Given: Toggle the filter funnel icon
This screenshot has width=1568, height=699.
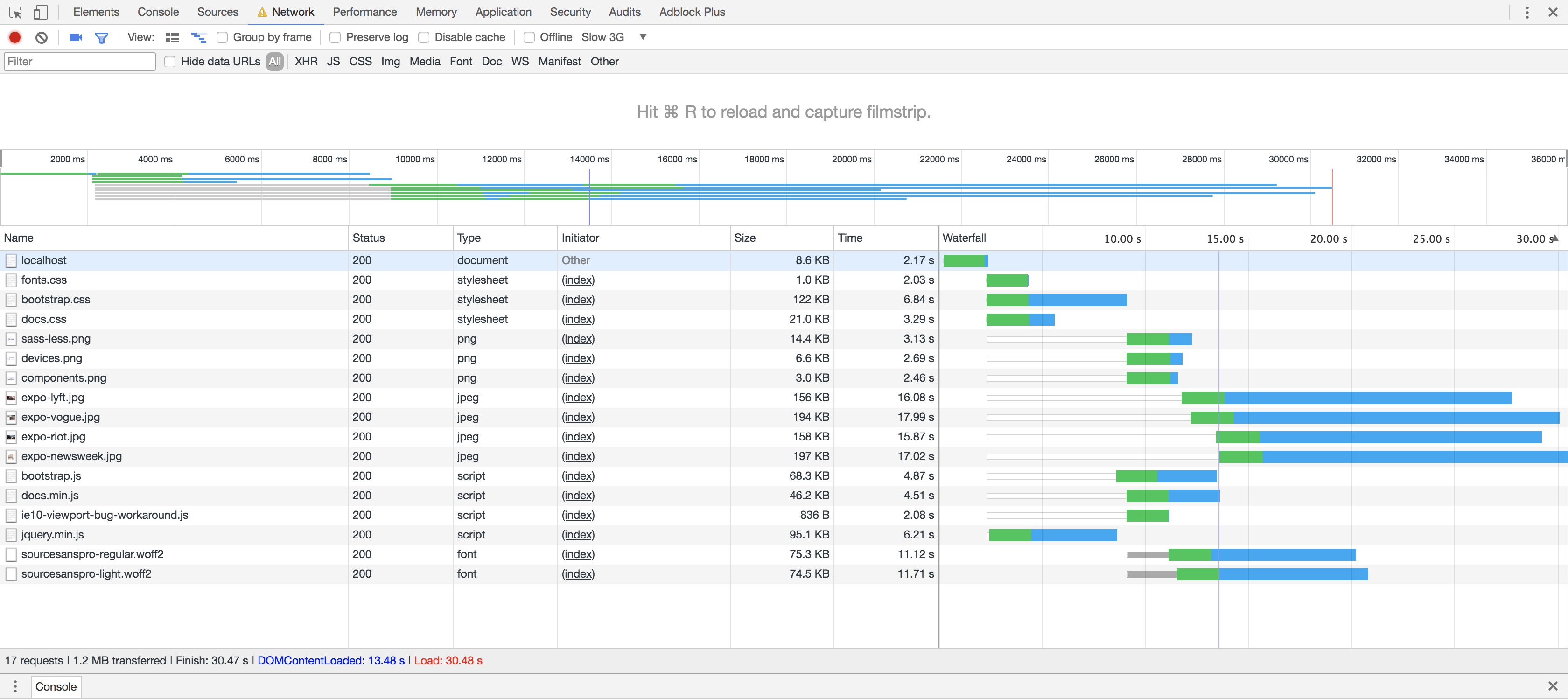Looking at the screenshot, I should [x=102, y=38].
